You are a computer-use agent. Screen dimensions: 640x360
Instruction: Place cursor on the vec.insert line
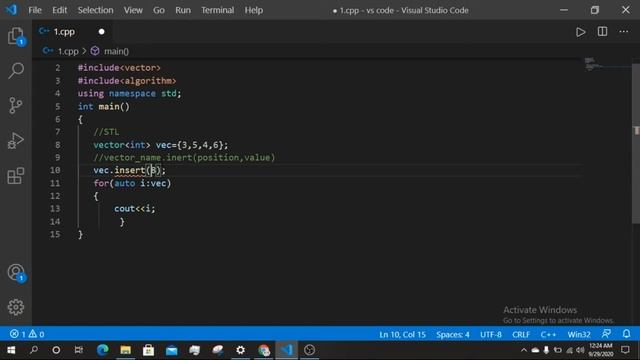pyautogui.click(x=129, y=170)
